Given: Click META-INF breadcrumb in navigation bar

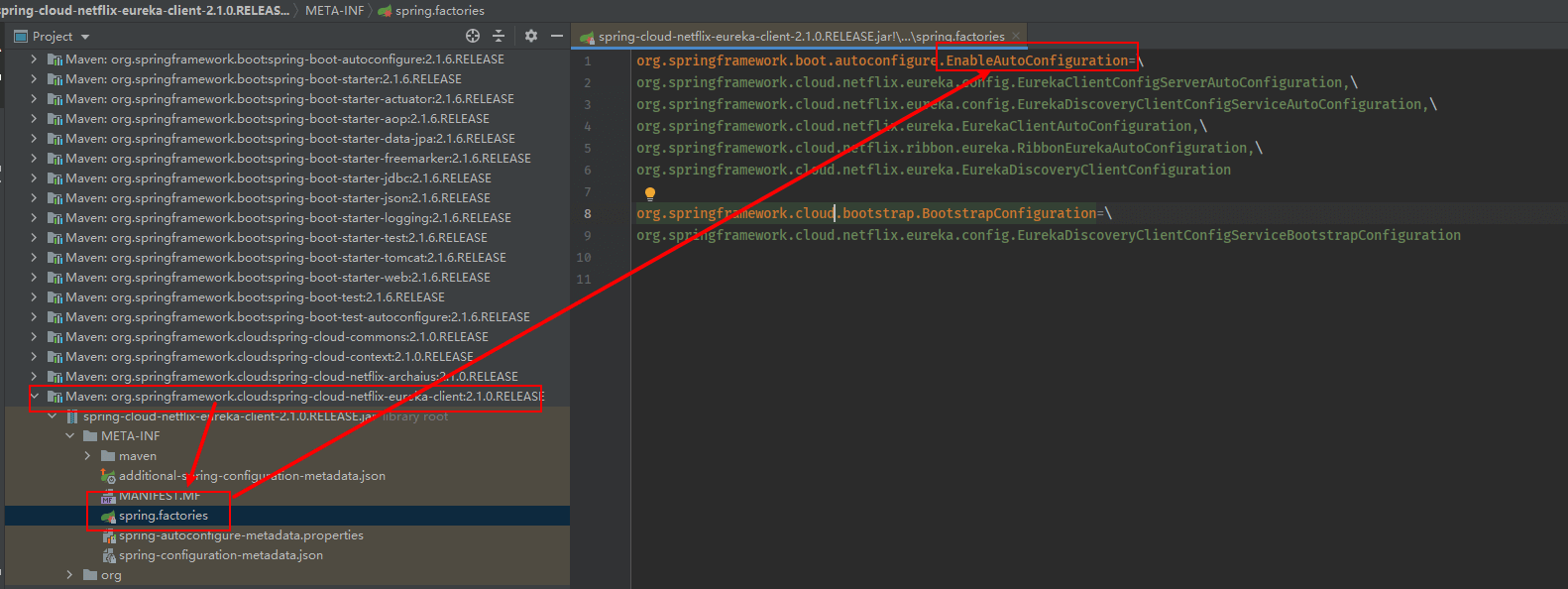Looking at the screenshot, I should tap(335, 10).
